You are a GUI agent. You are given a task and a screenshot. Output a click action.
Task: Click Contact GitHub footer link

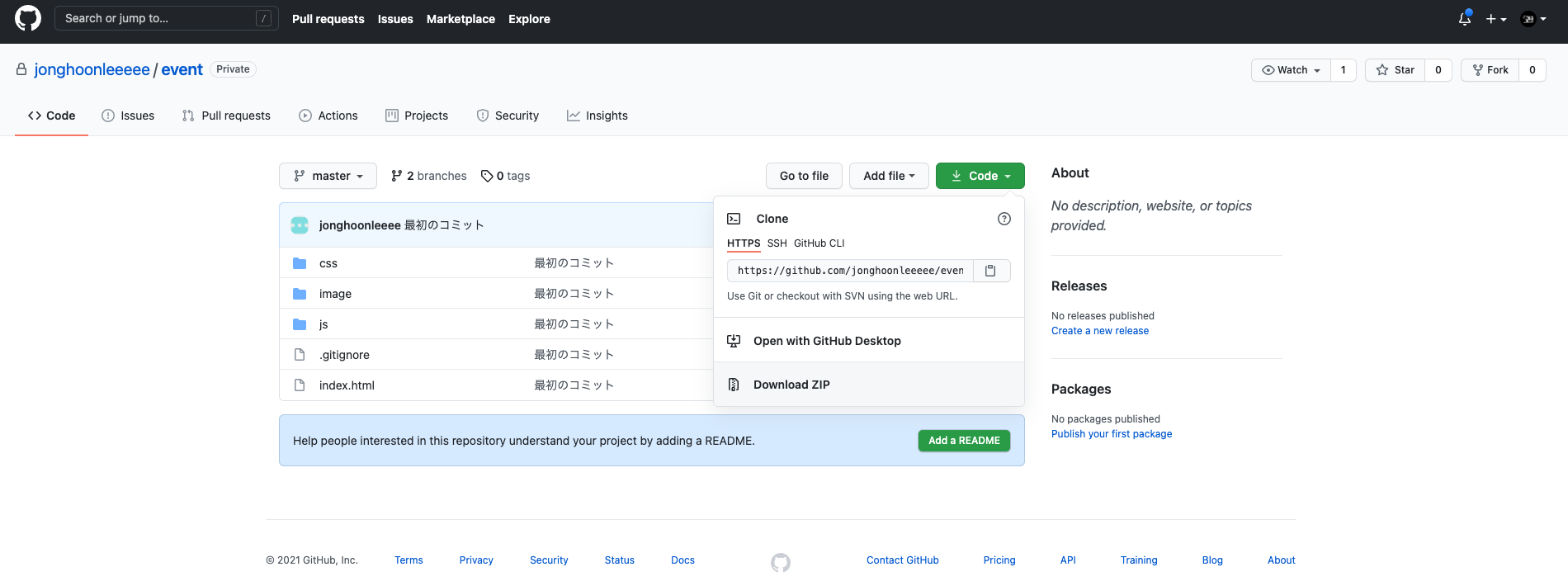(903, 560)
